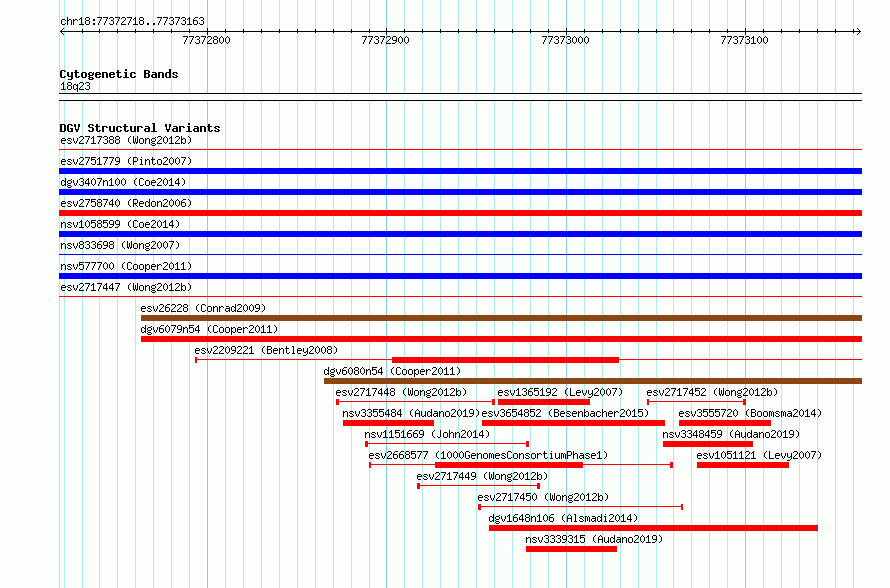The height and width of the screenshot is (588, 890).
Task: Open the dgv3407n100 (Coe2014) variant label
Action: (x=123, y=182)
